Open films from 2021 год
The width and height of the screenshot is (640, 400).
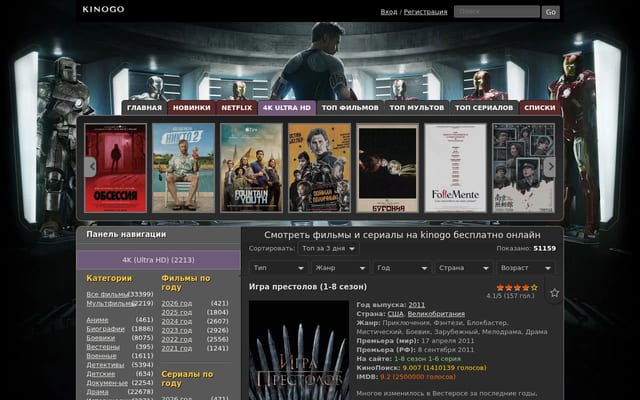point(176,348)
